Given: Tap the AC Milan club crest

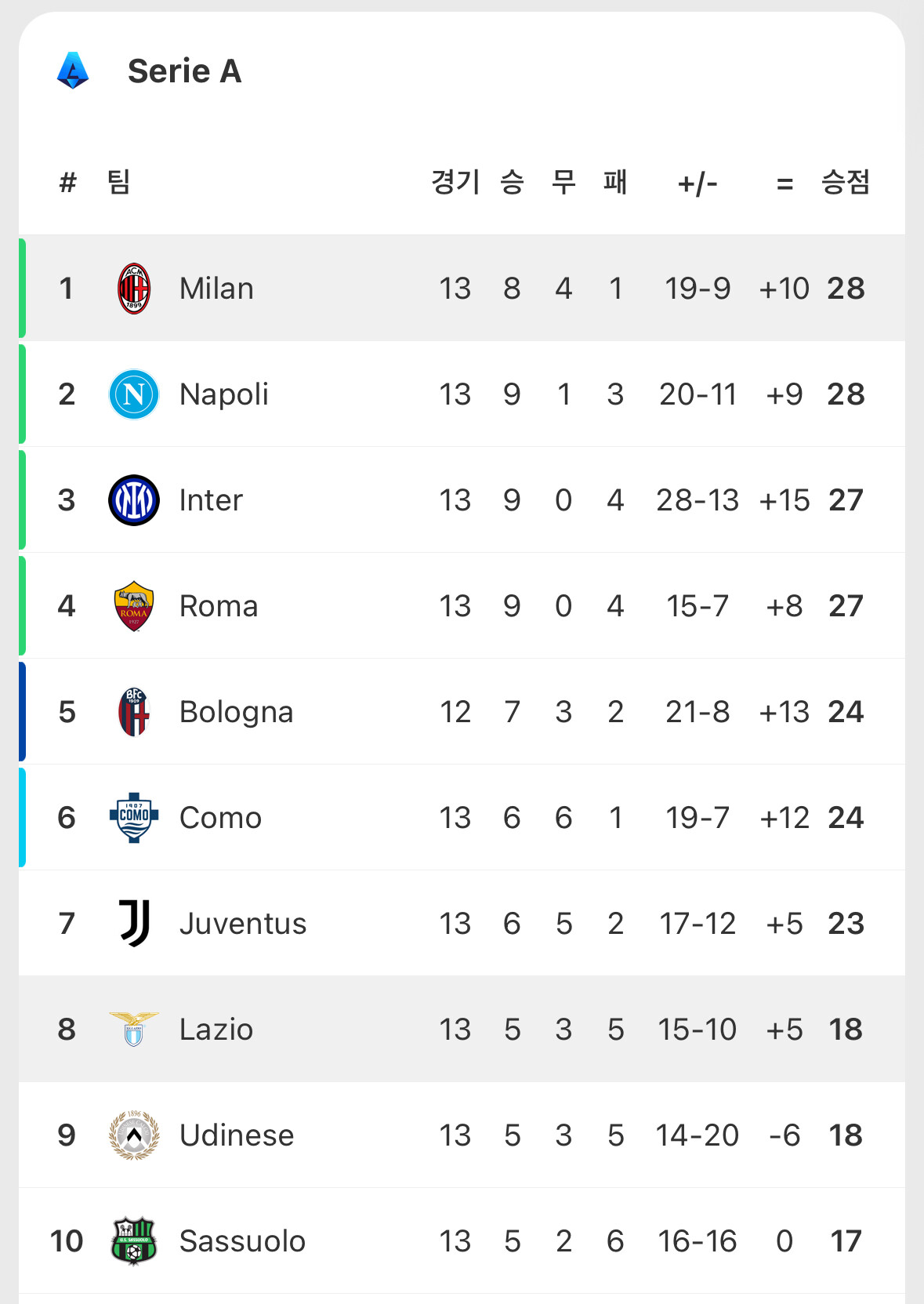Looking at the screenshot, I should (x=134, y=289).
